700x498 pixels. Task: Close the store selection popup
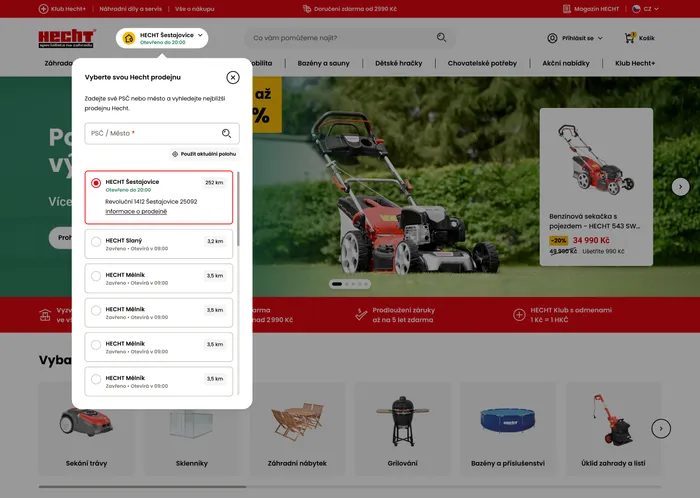(x=233, y=78)
